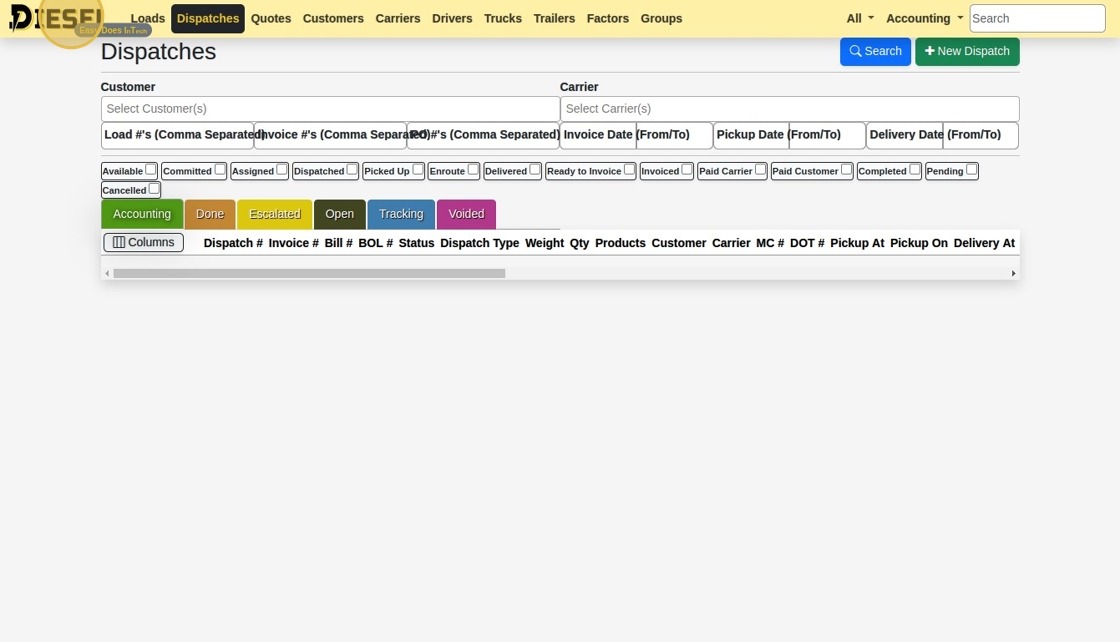Screen dimensions: 1120x642
Task: Open the Columns chooser
Action: 144,243
